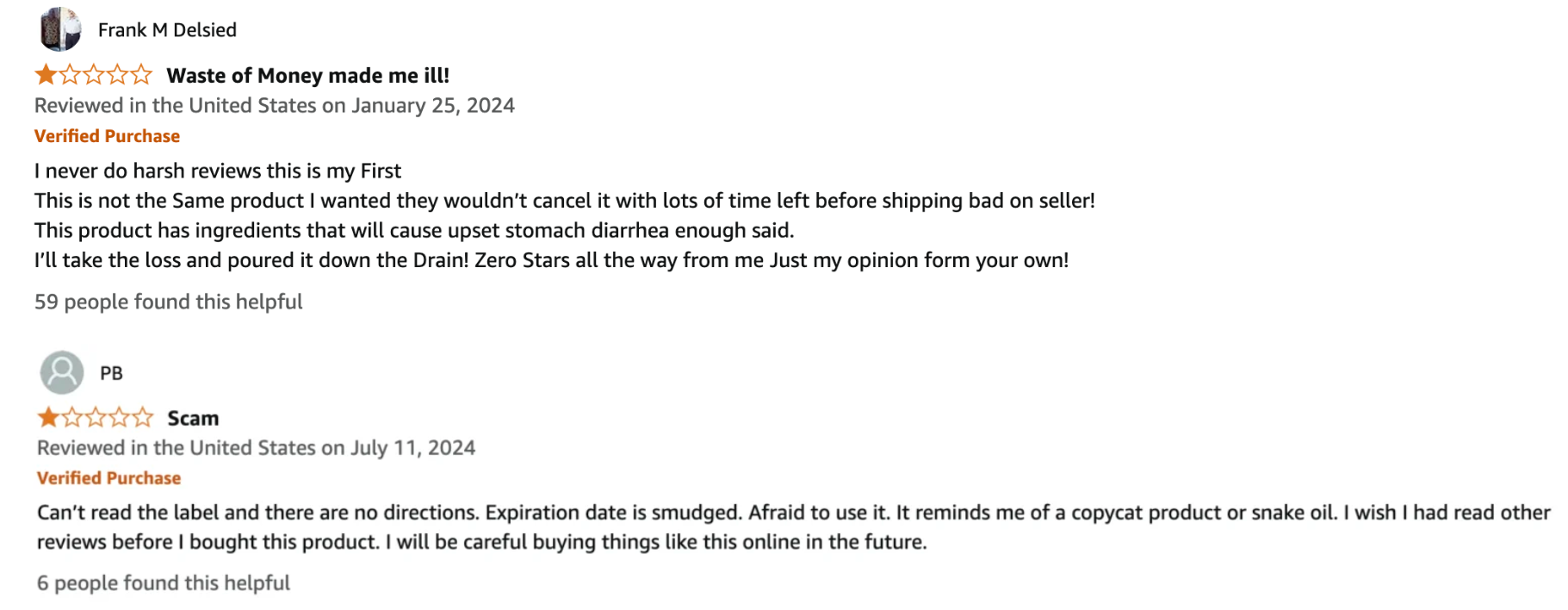Viewport: 1568px width, 610px height.
Task: Click the July 11, 2024 review date line
Action: point(256,448)
